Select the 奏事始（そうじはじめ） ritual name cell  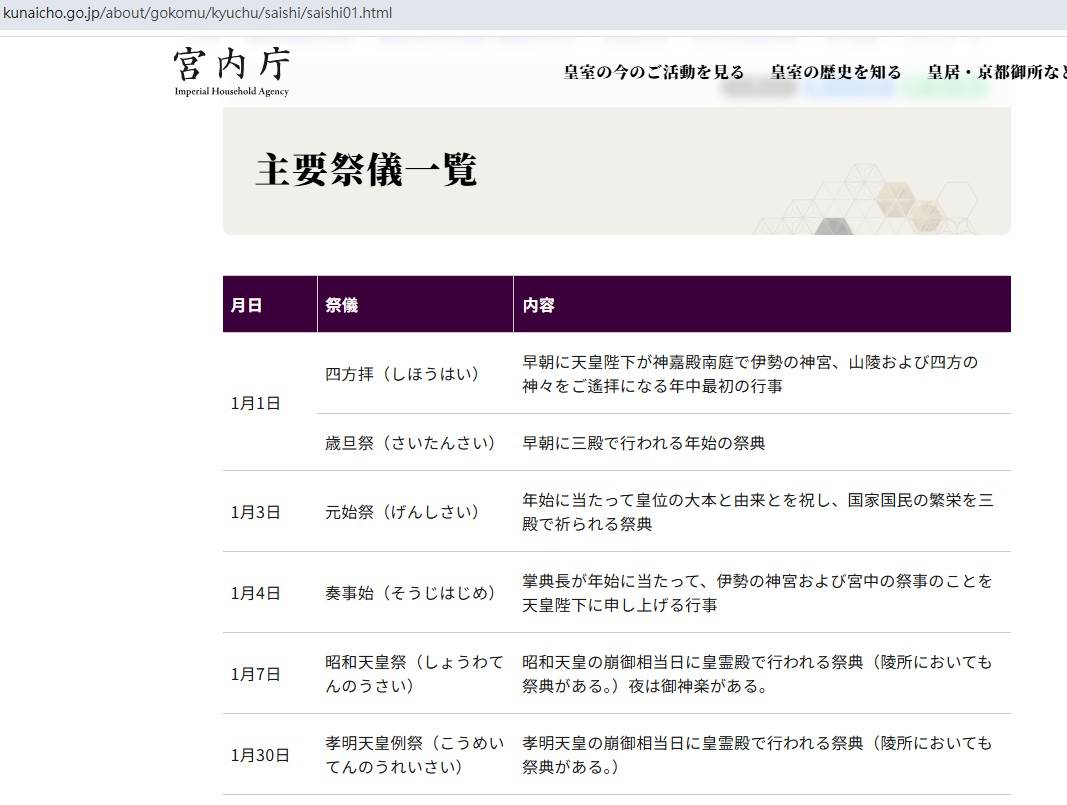[411, 593]
